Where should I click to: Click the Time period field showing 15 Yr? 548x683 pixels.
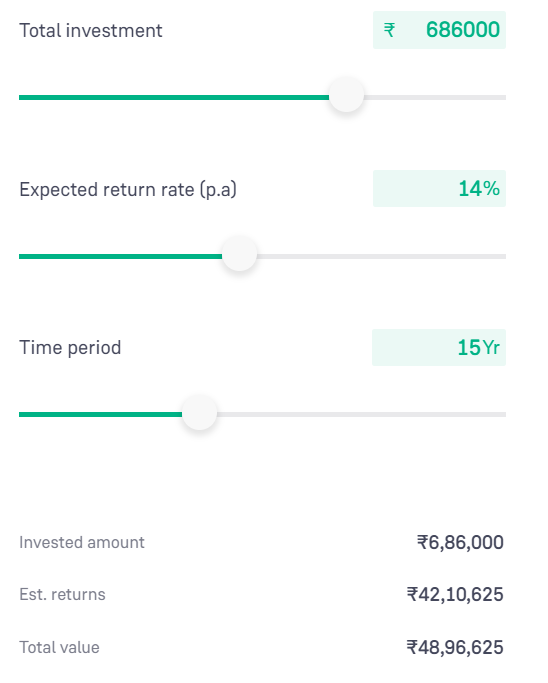pyautogui.click(x=439, y=347)
